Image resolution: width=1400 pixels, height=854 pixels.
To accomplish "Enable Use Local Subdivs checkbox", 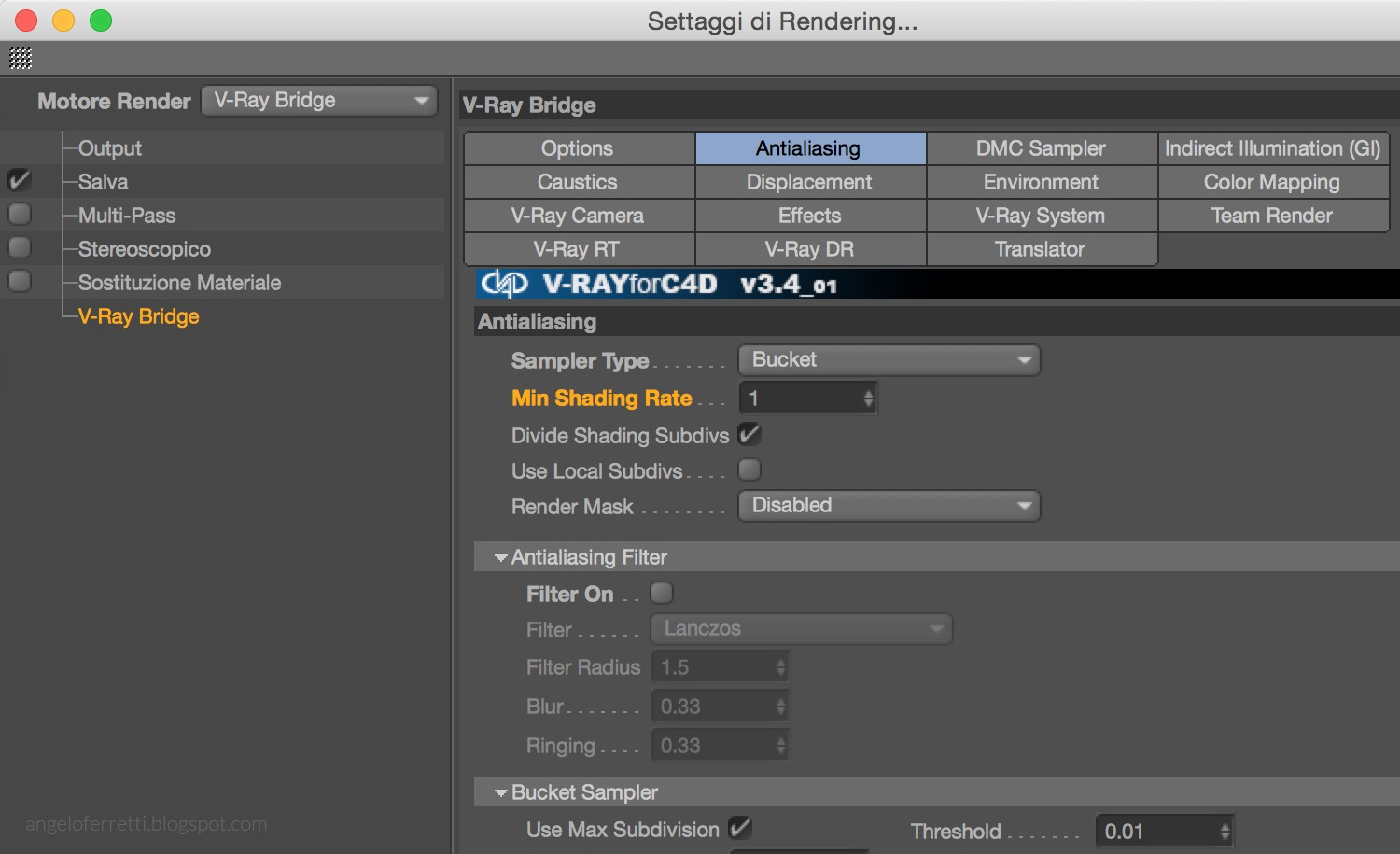I will (749, 469).
